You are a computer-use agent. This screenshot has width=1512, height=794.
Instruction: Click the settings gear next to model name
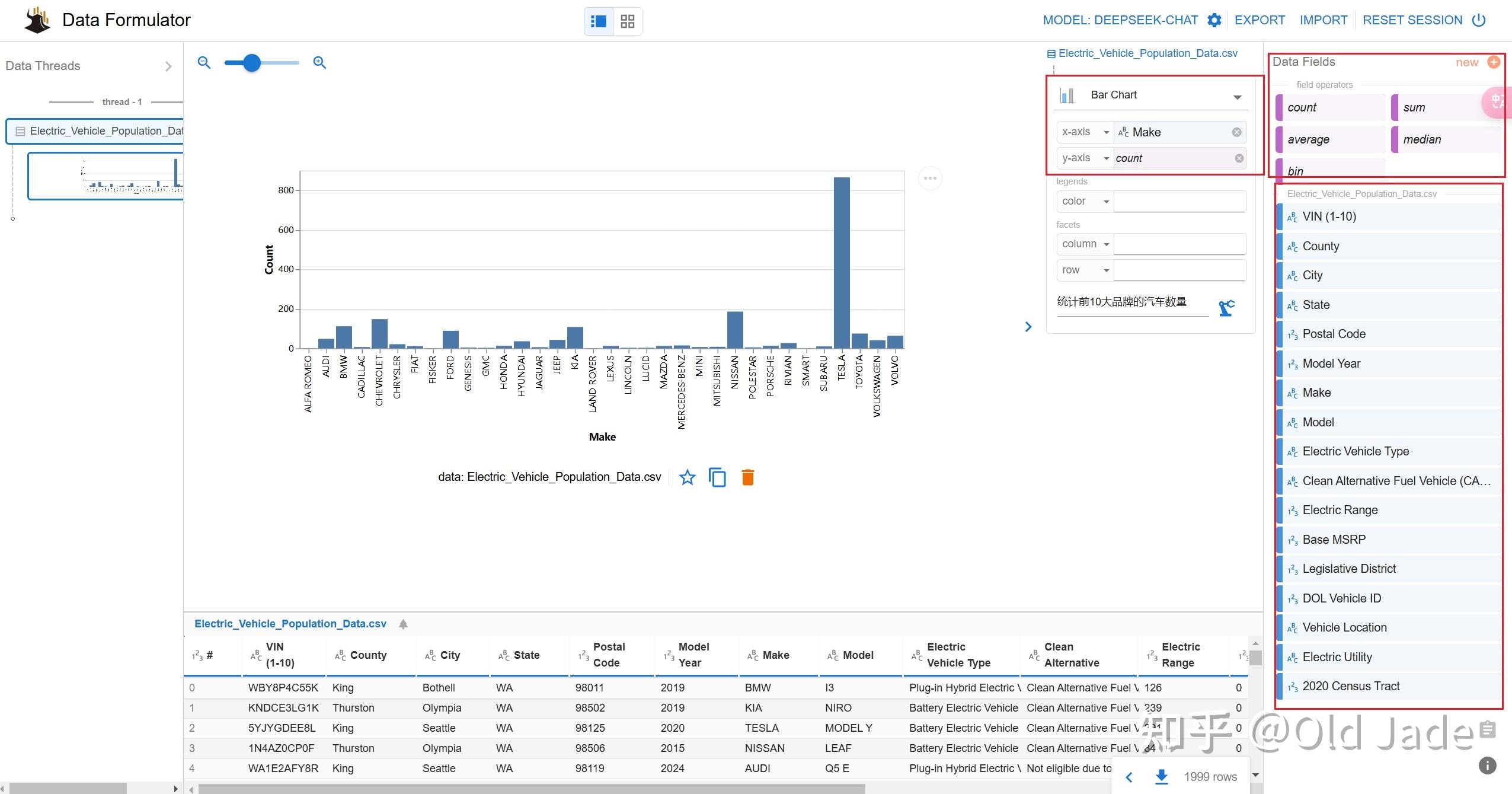1213,20
